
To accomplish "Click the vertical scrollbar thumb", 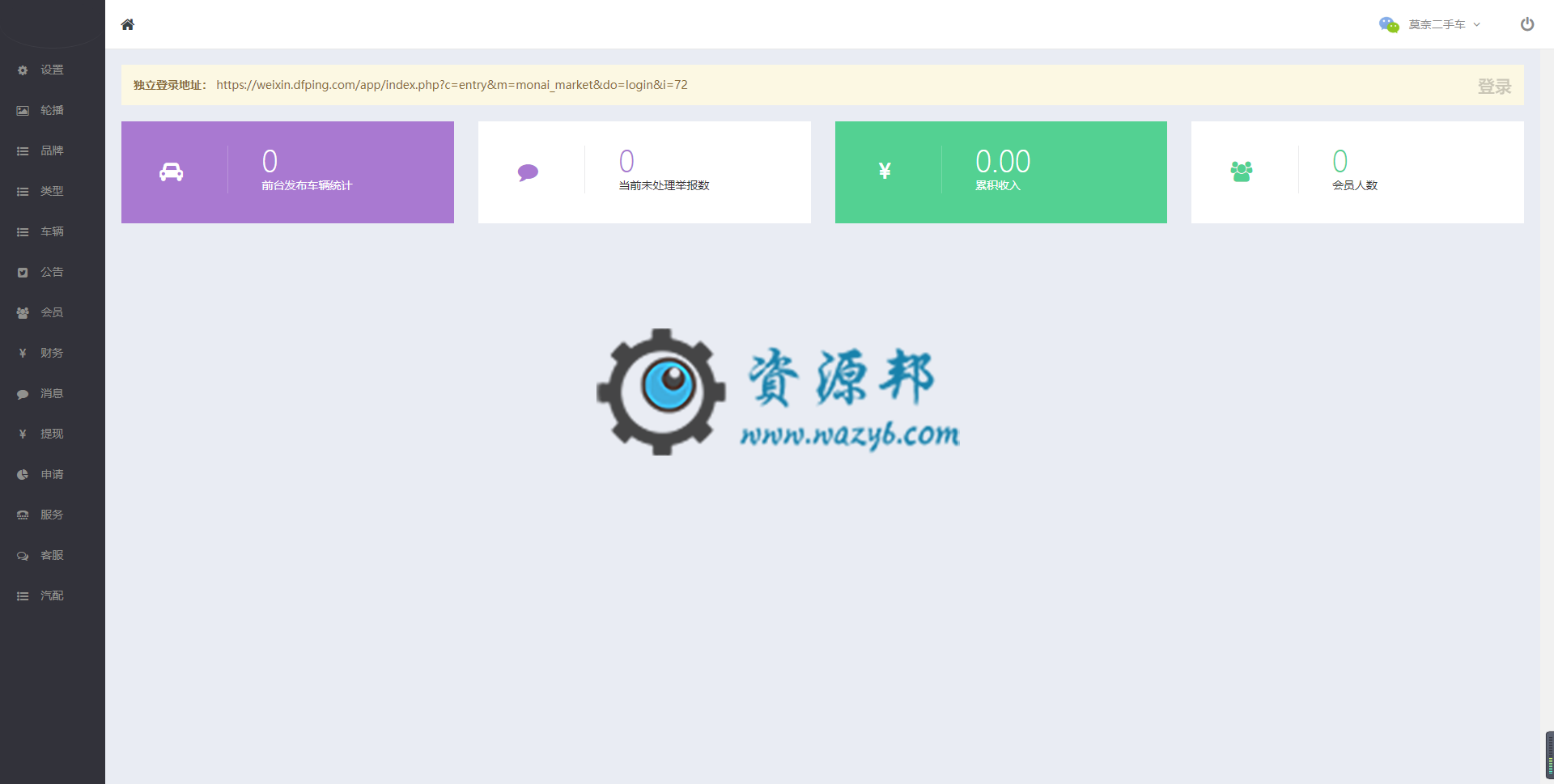I will (1549, 755).
